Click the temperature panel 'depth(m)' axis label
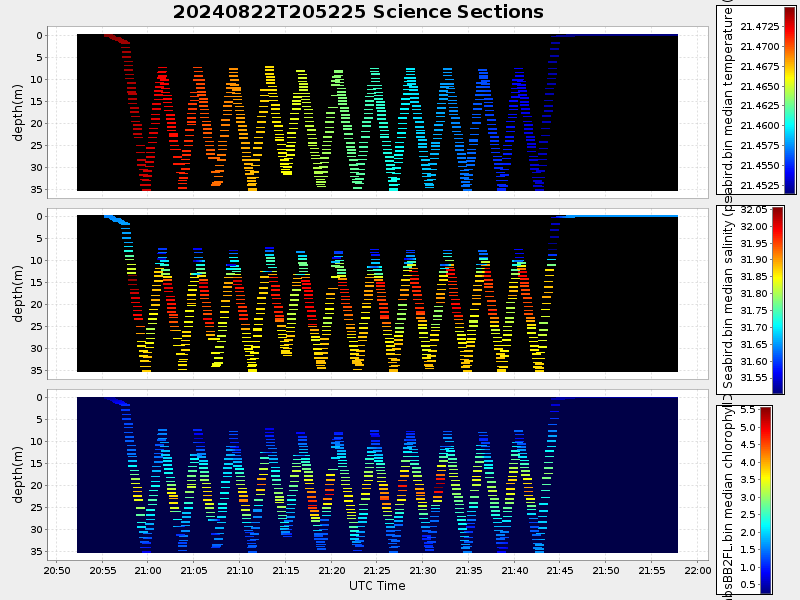 (x=18, y=113)
